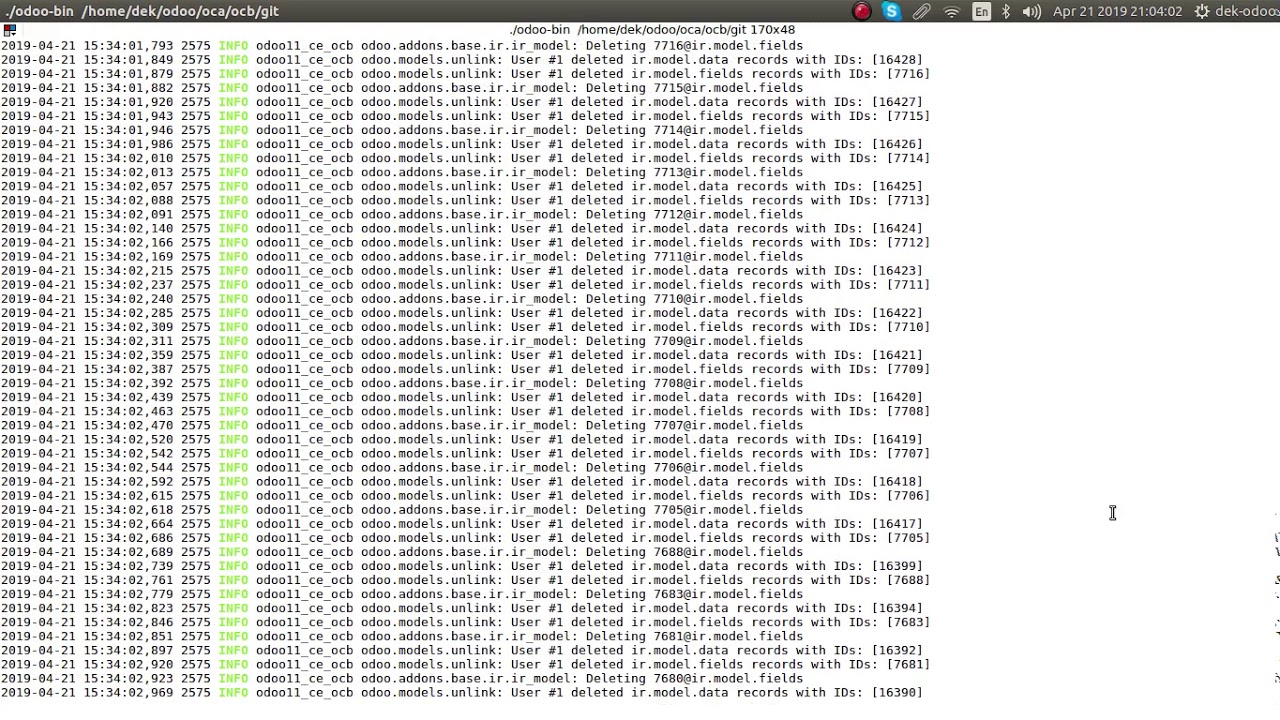Click the terminal titlebar showing 170x48
The image size is (1280, 720).
pyautogui.click(x=652, y=30)
